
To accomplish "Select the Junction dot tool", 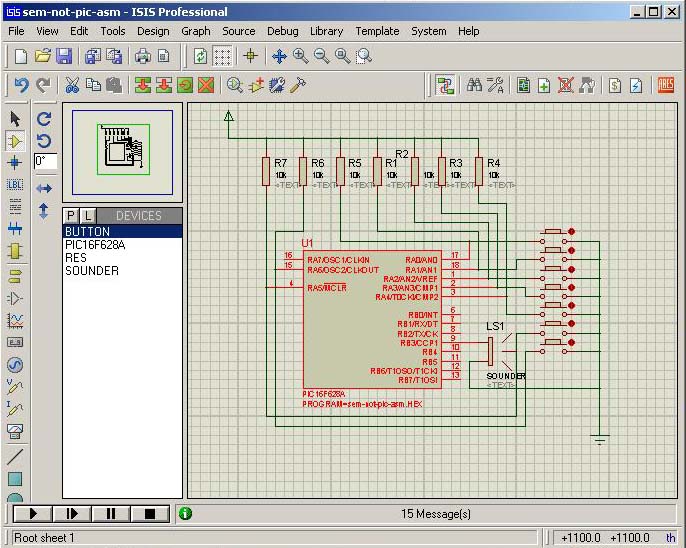I will (15, 162).
